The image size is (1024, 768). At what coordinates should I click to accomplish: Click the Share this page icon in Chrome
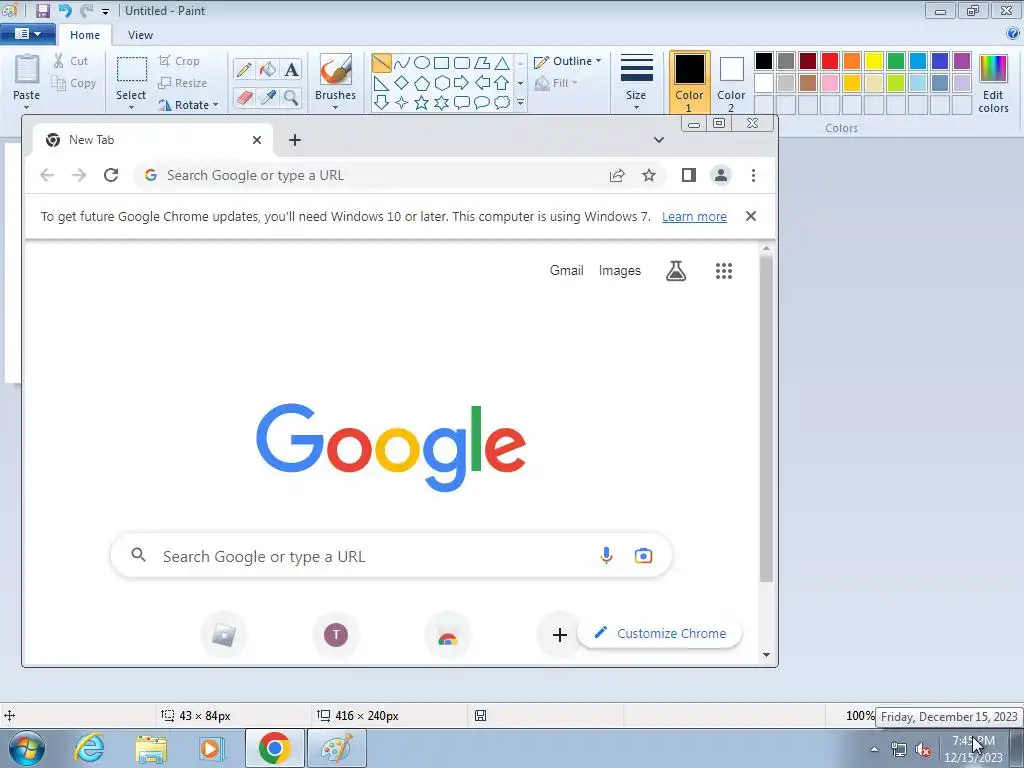pyautogui.click(x=617, y=175)
